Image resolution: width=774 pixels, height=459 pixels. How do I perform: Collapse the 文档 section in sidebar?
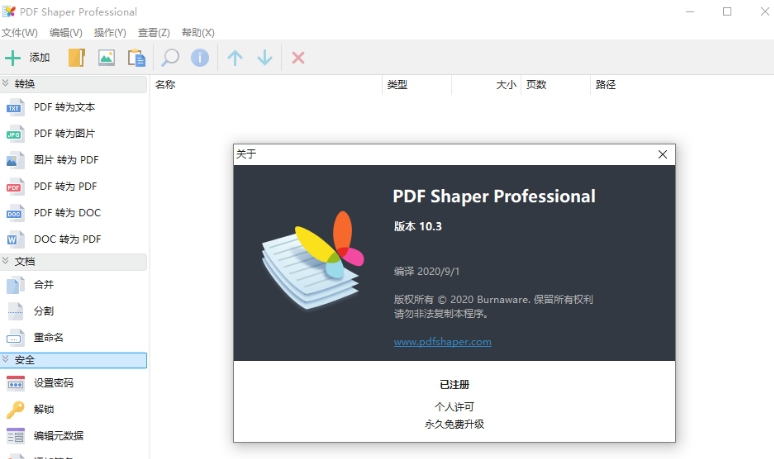[x=7, y=261]
